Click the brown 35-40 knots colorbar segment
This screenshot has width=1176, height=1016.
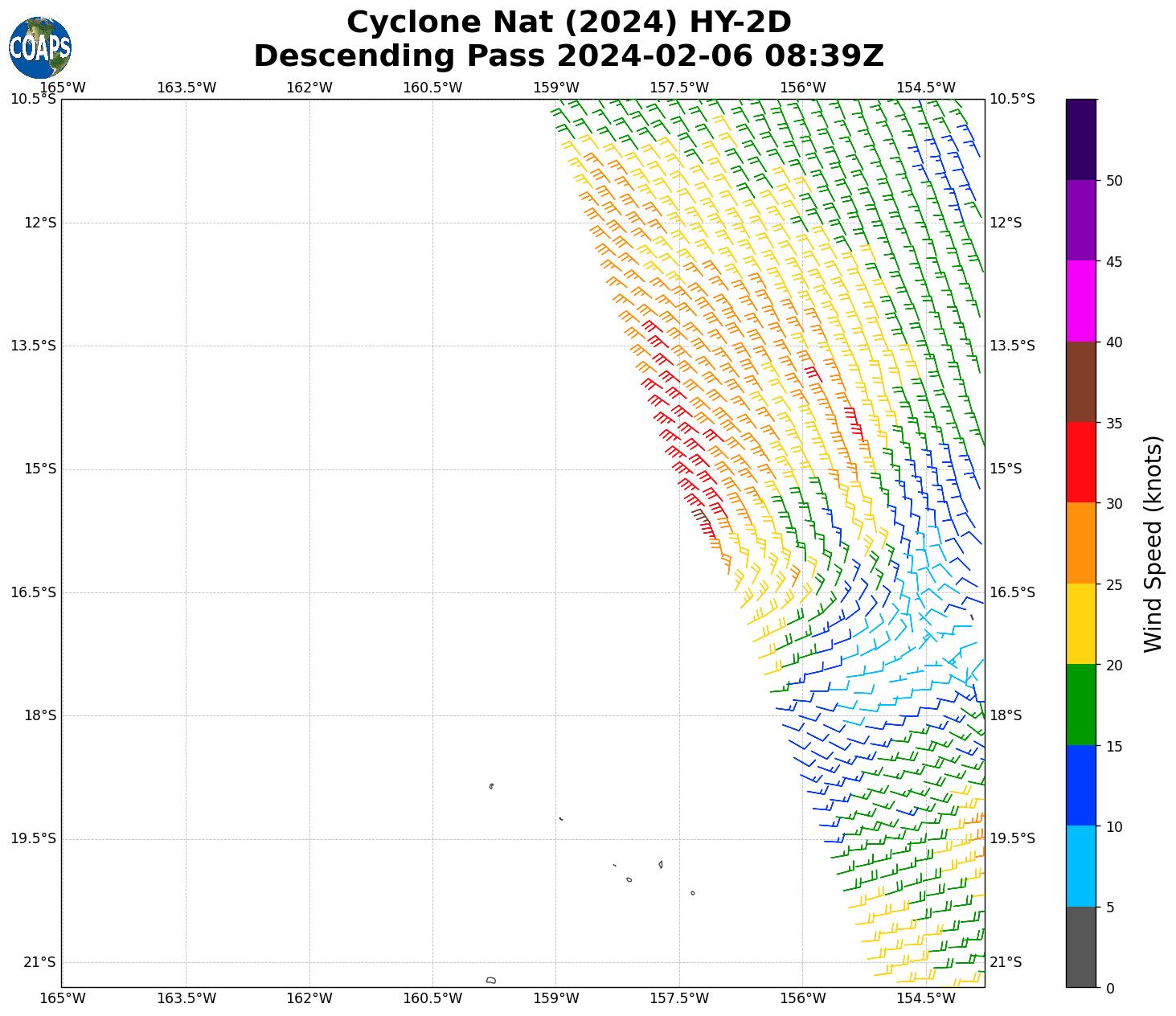1080,382
